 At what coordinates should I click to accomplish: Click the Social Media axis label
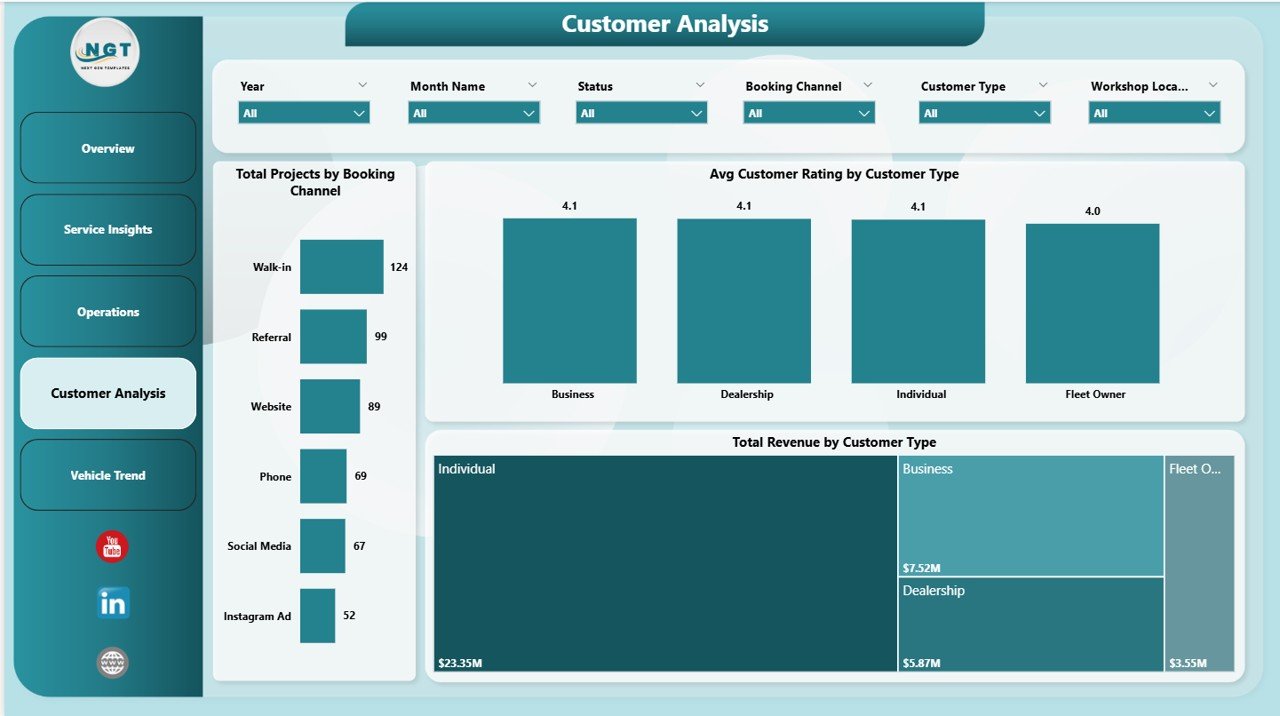point(260,546)
